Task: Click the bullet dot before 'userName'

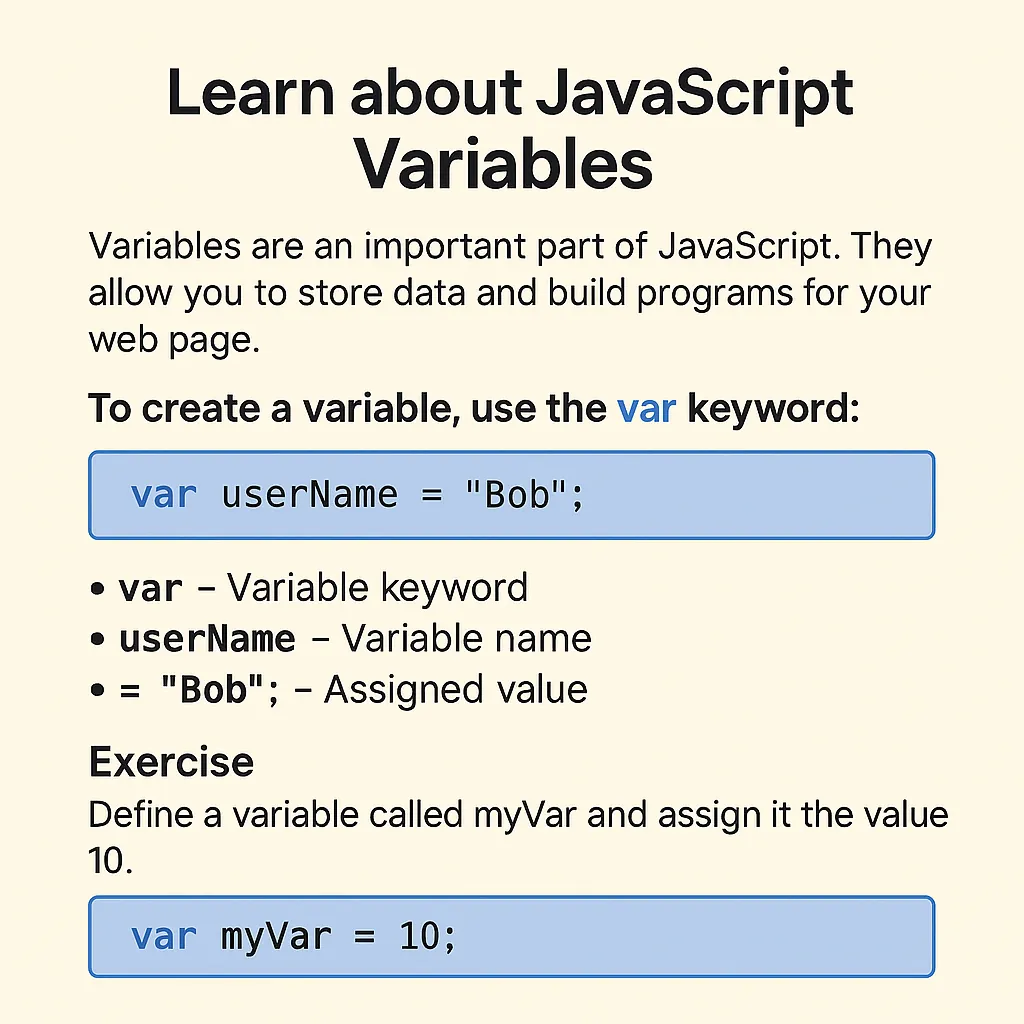Action: click(x=97, y=639)
